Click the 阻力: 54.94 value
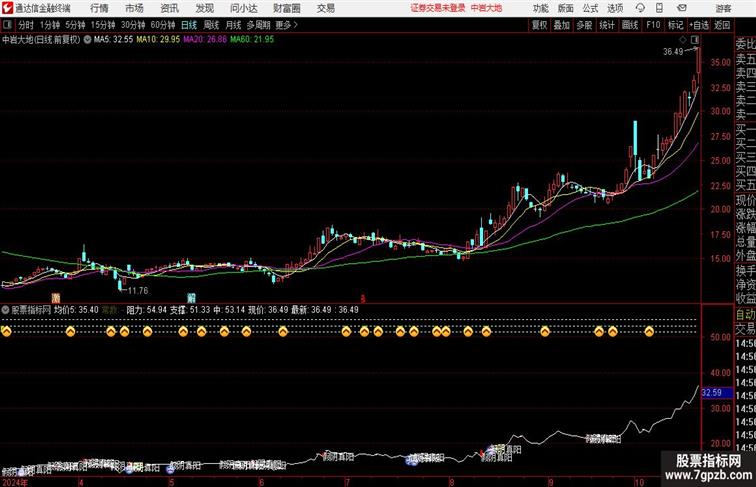 [x=147, y=310]
